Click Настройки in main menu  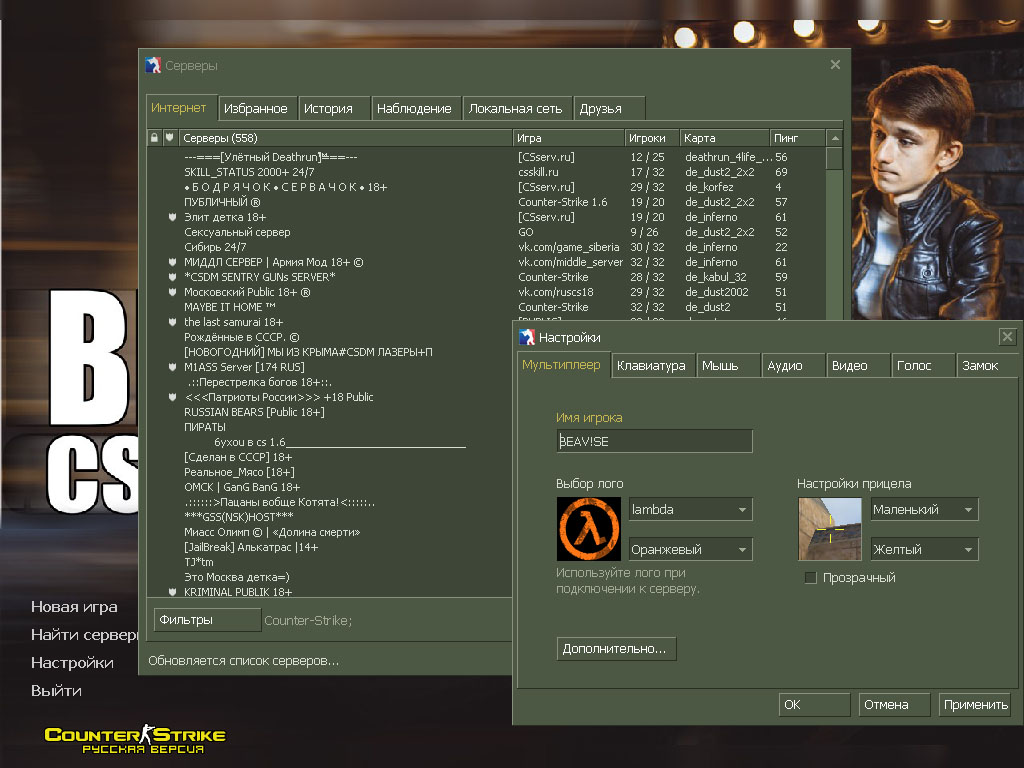coord(72,663)
